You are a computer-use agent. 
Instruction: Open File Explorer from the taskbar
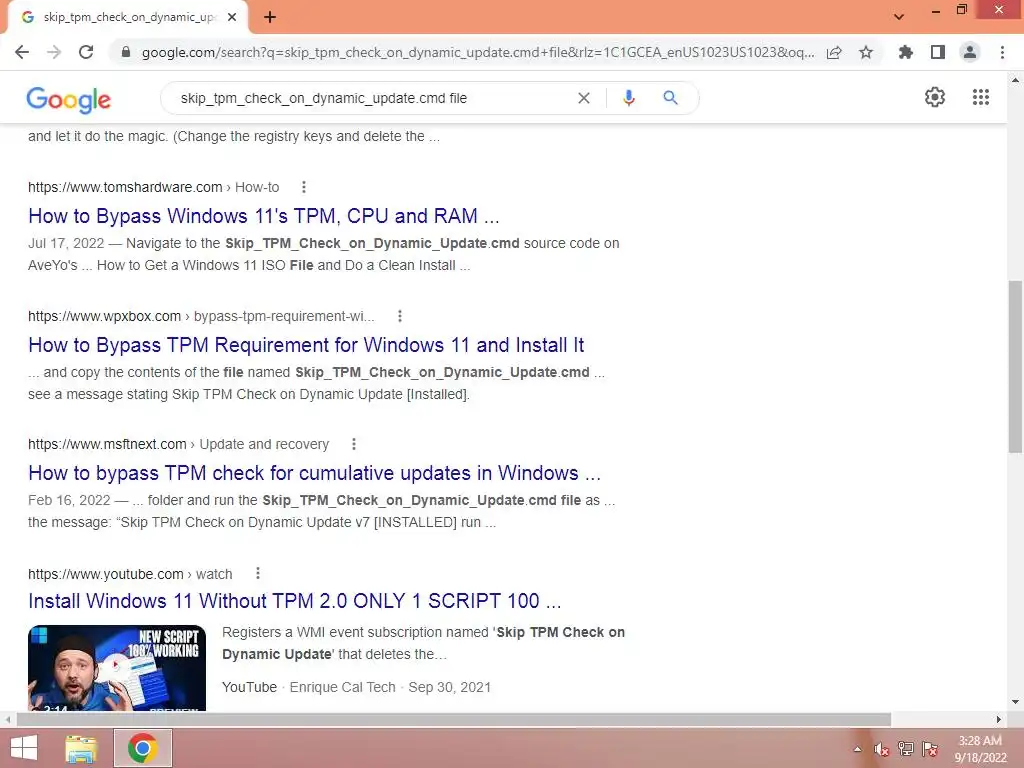click(81, 748)
